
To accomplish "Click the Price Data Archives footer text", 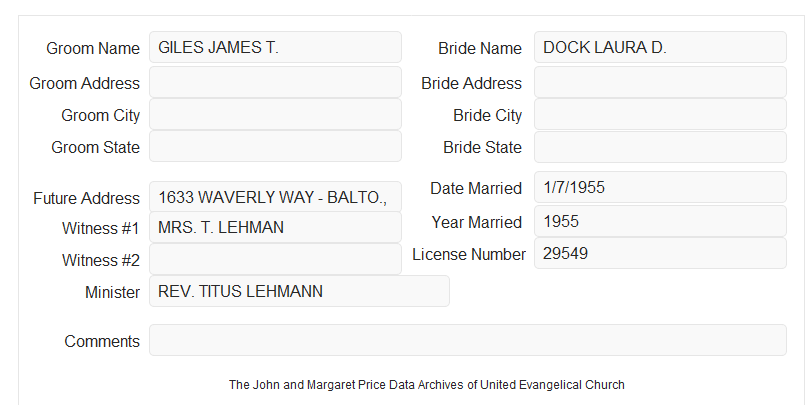I will click(427, 385).
